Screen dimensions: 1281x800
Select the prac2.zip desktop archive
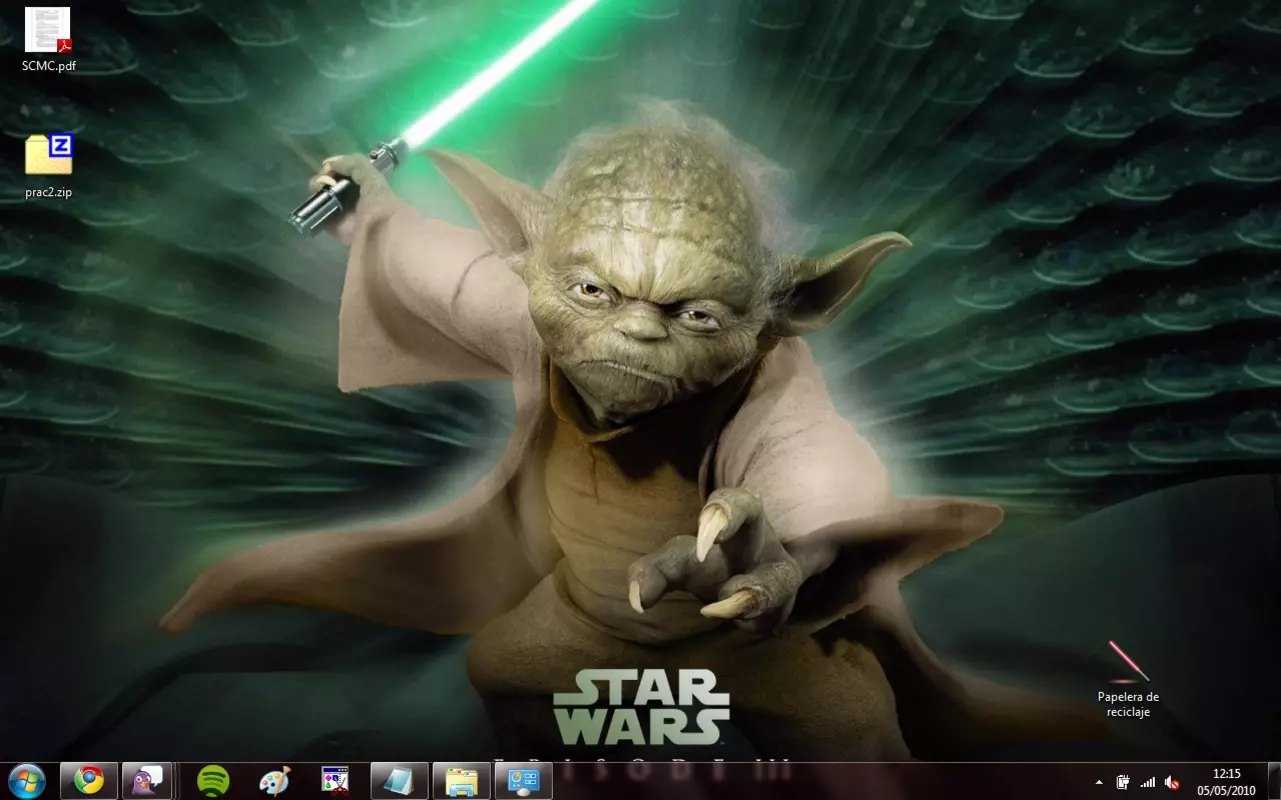48,166
